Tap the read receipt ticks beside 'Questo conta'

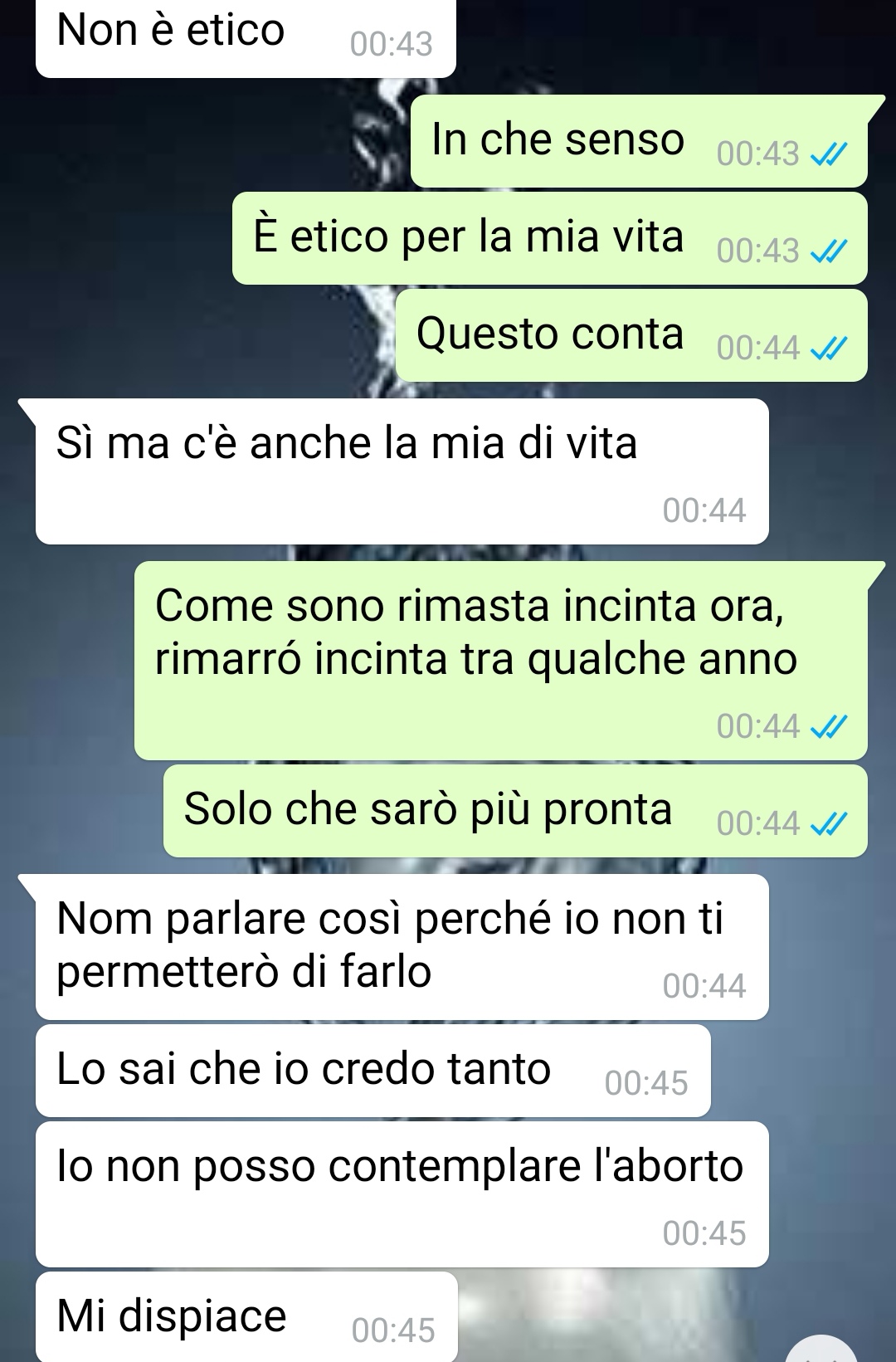pyautogui.click(x=829, y=349)
